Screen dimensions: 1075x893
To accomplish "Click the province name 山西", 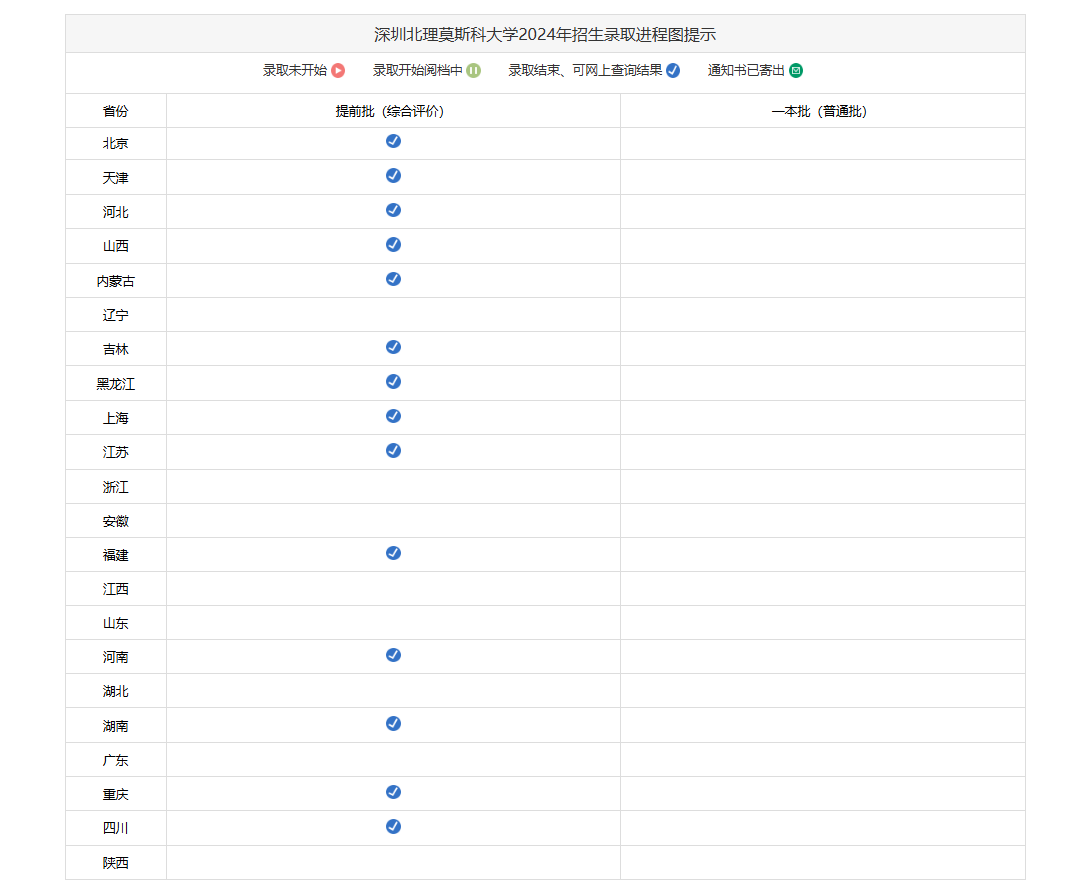I will pyautogui.click(x=116, y=246).
